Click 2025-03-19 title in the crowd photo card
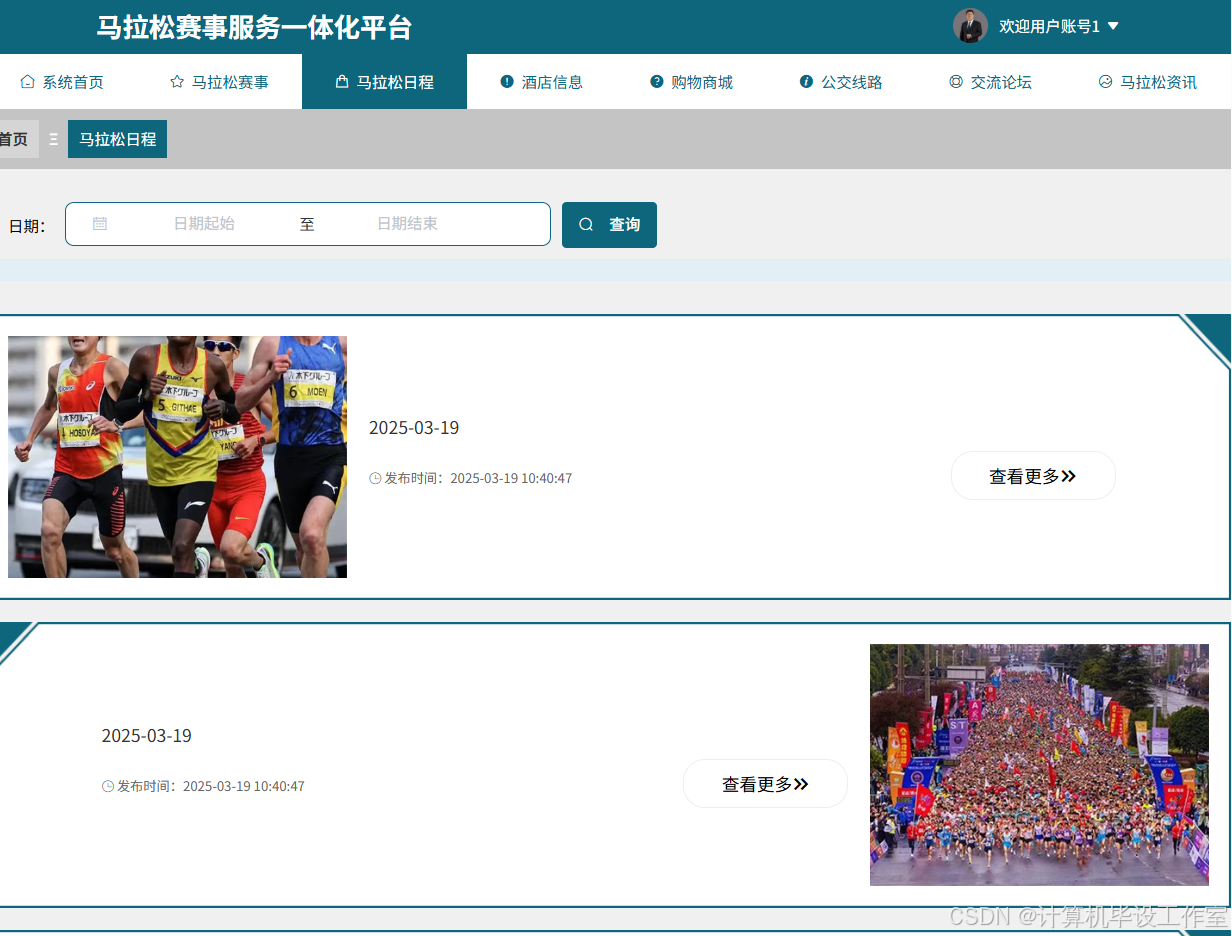 point(146,736)
